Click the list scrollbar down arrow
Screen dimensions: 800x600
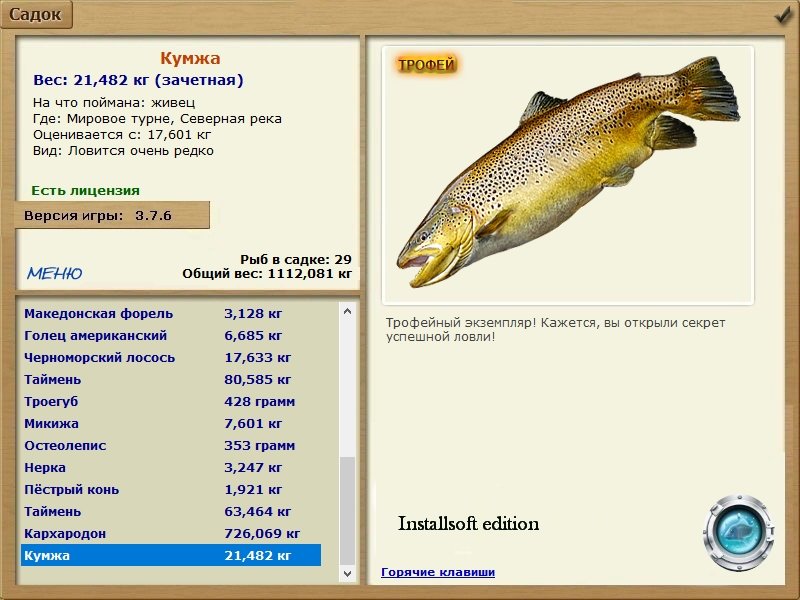(x=347, y=573)
